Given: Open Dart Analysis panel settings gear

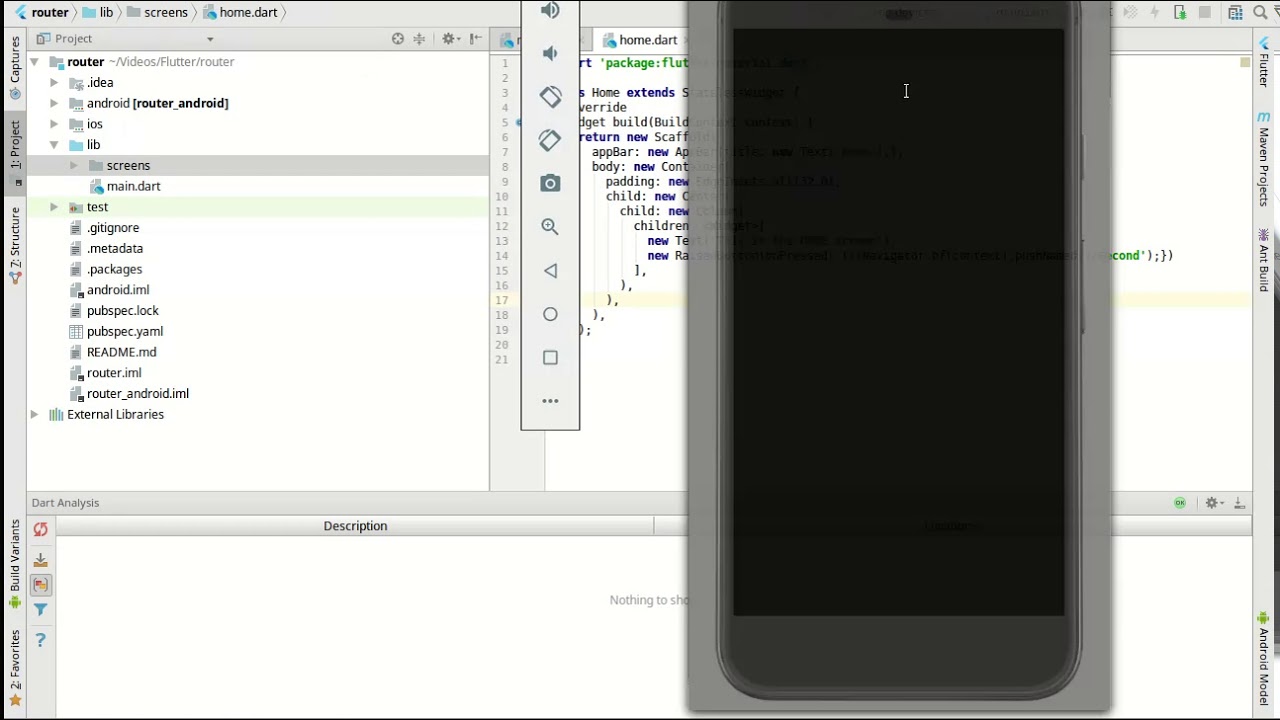Looking at the screenshot, I should [1213, 503].
